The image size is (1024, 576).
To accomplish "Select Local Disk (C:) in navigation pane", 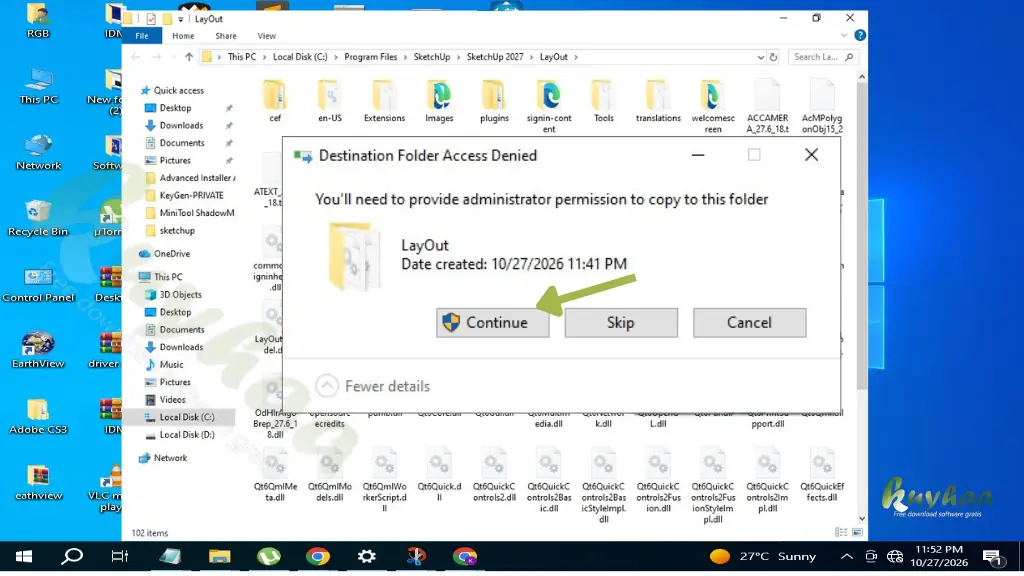I will [187, 417].
